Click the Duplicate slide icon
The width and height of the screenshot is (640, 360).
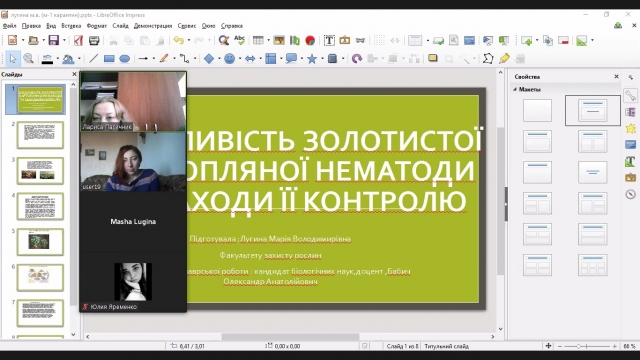coord(548,40)
